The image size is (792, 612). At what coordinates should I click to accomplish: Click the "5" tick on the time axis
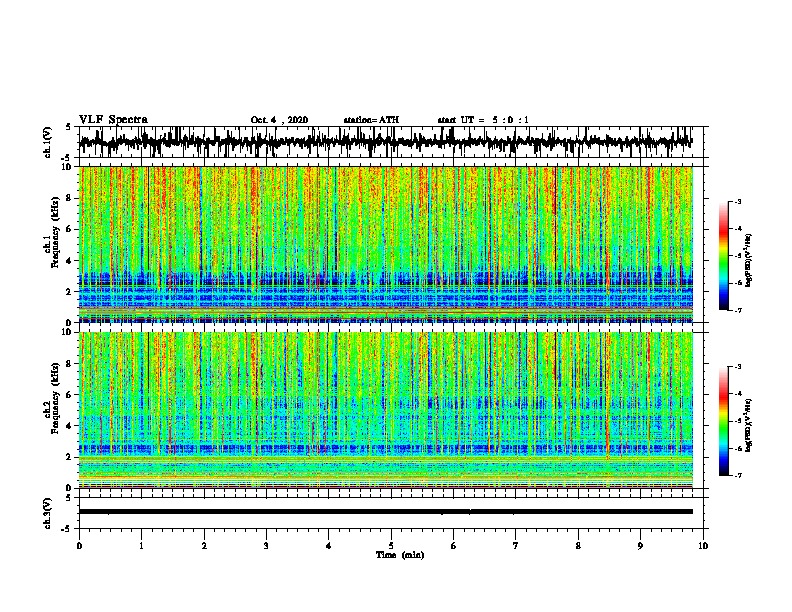391,546
